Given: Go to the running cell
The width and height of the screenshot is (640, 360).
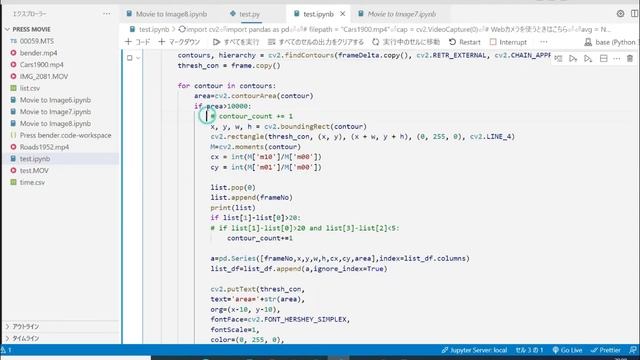Looking at the screenshot, I should (406, 42).
